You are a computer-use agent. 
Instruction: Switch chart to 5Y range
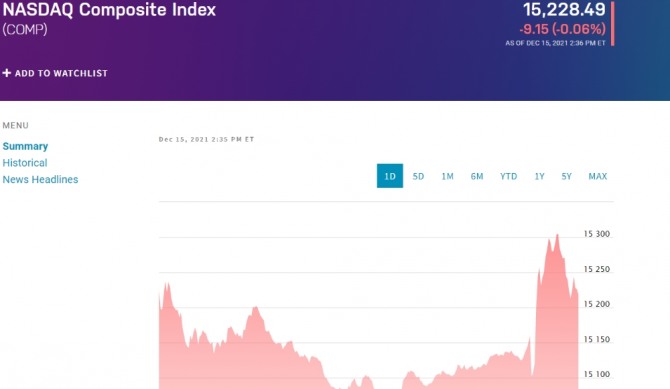coord(567,176)
